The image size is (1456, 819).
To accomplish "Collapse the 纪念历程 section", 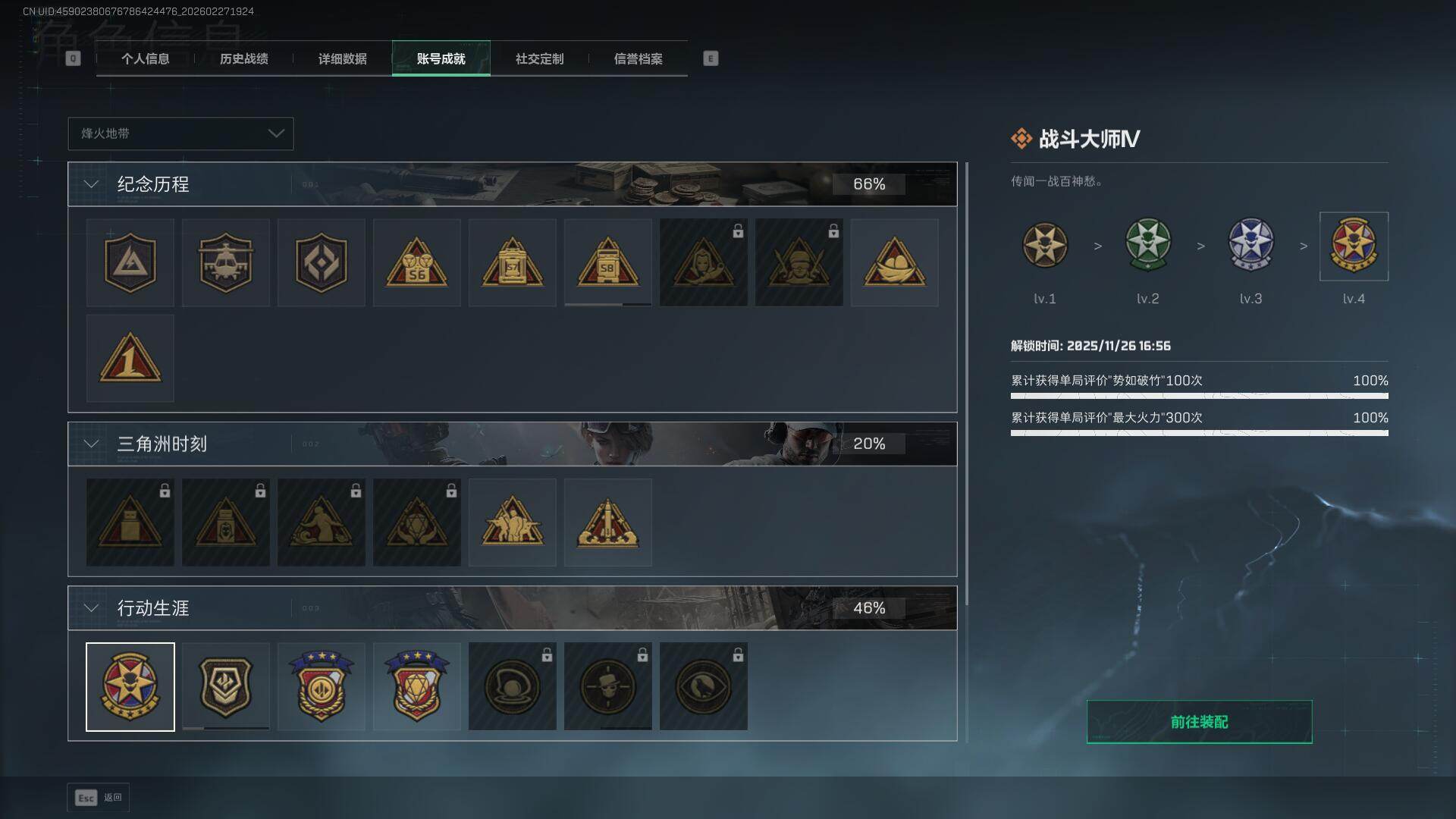I will [x=91, y=184].
